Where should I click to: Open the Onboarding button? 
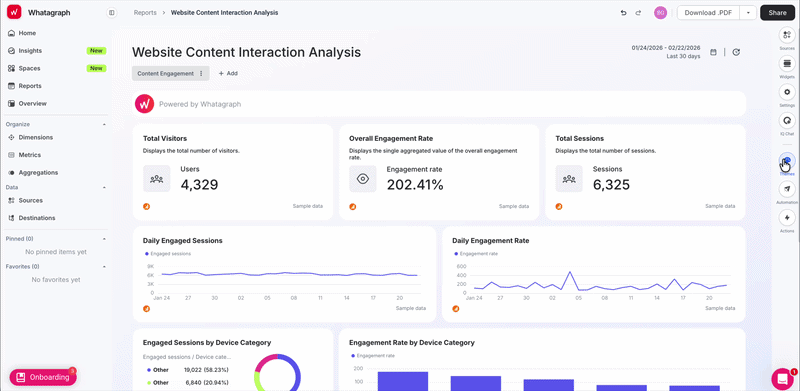click(x=43, y=377)
